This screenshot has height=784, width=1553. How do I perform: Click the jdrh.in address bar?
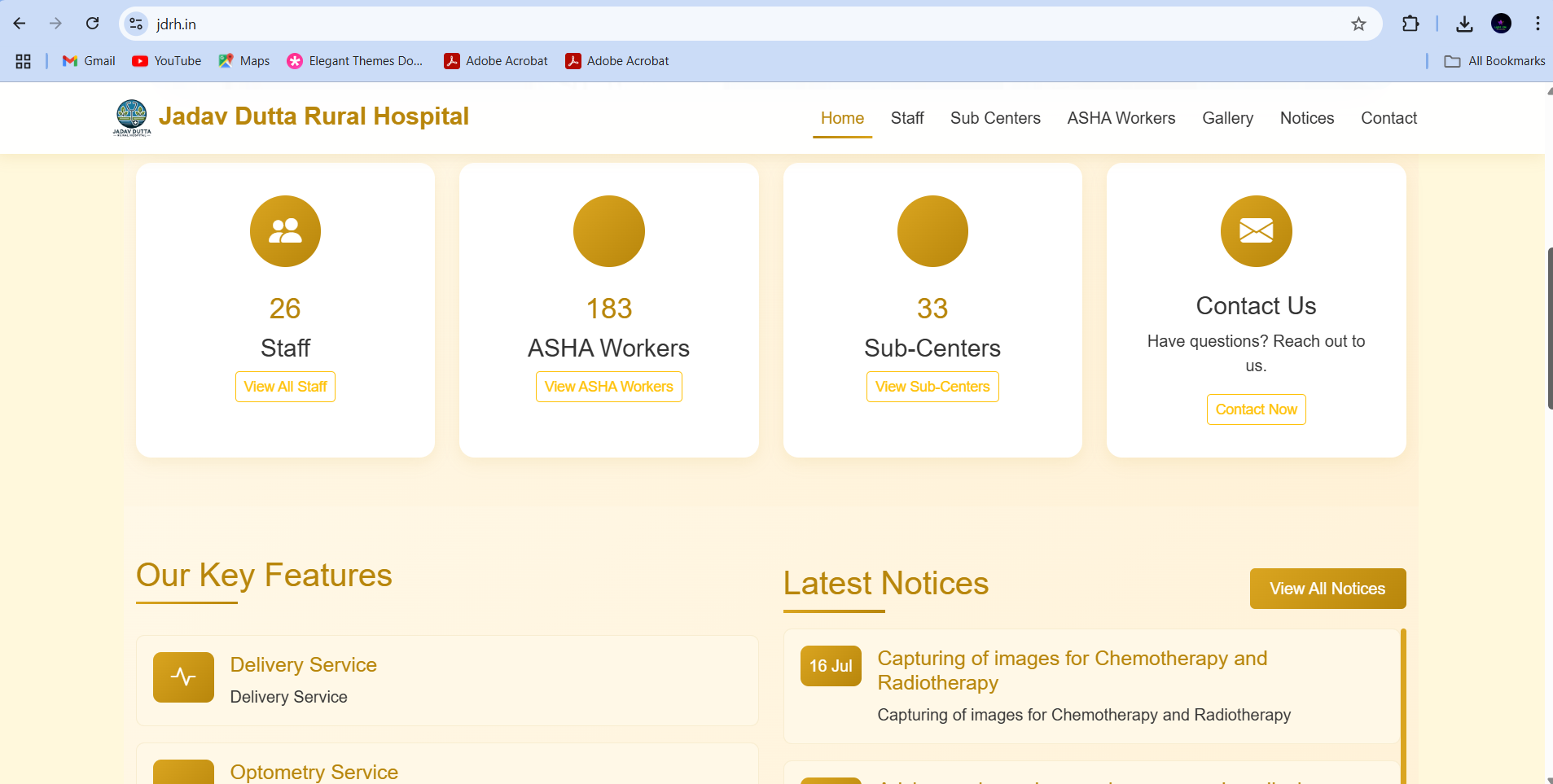(x=733, y=24)
